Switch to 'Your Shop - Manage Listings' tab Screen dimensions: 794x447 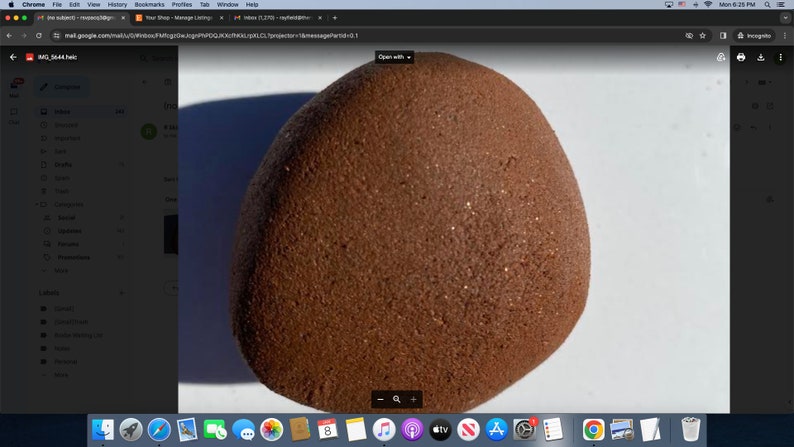[x=179, y=18]
